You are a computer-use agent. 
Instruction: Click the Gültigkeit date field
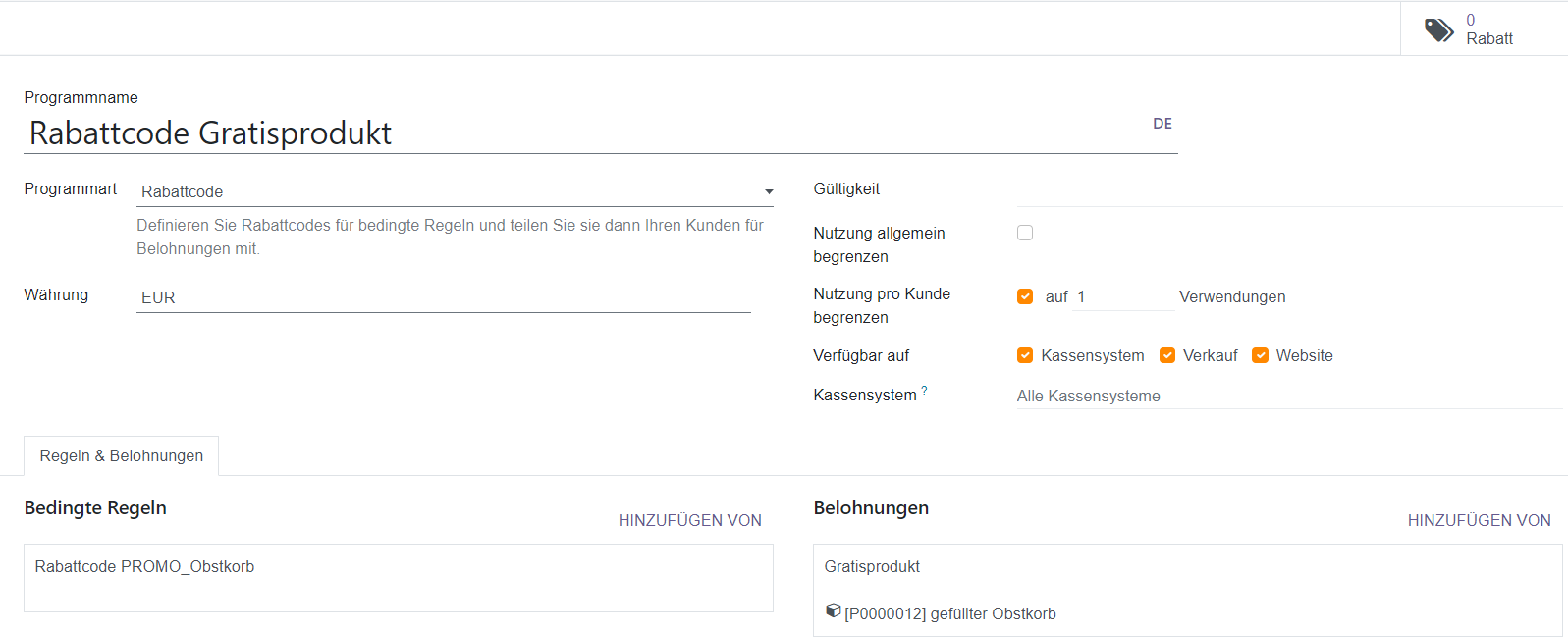pyautogui.click(x=1286, y=189)
